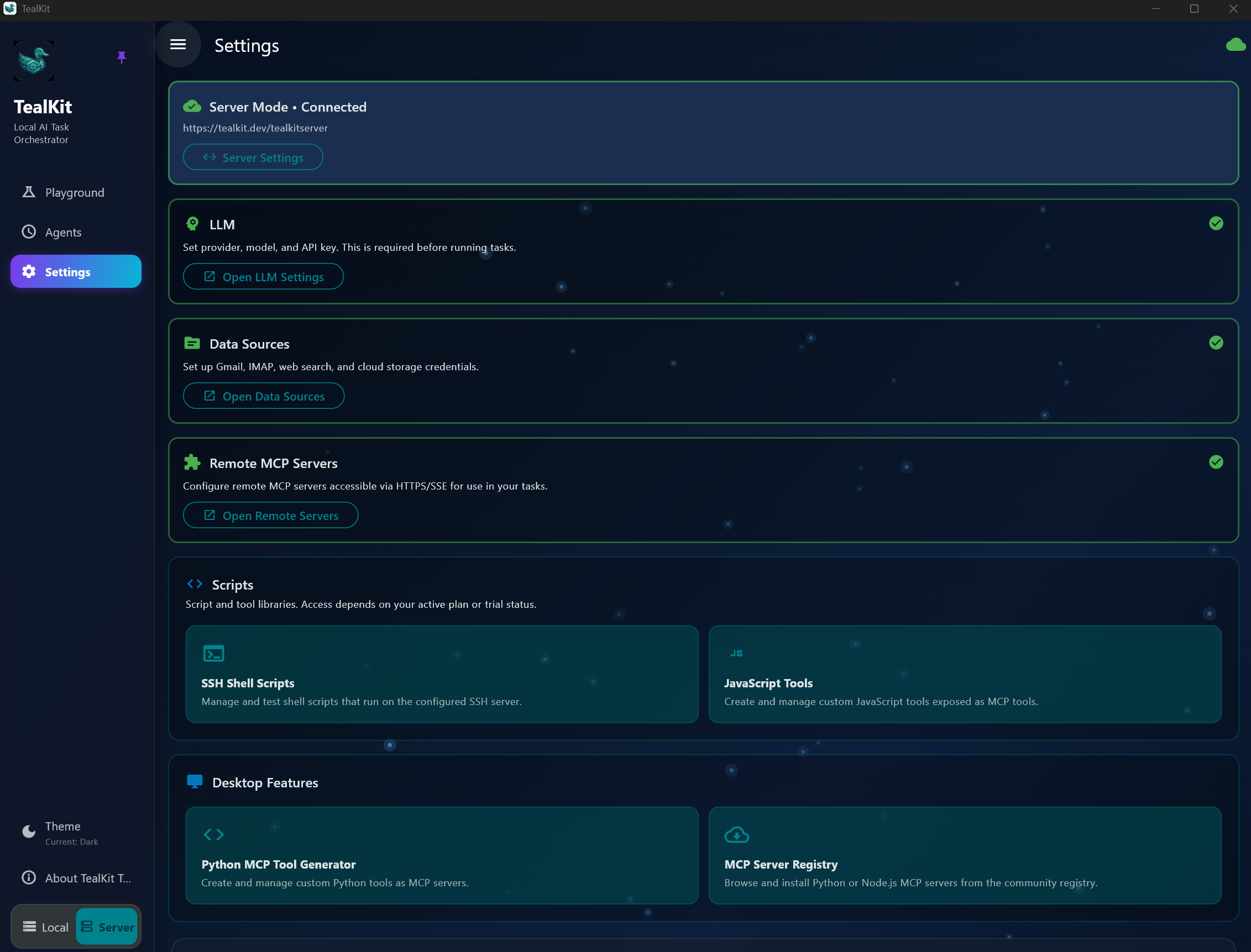This screenshot has height=952, width=1251.
Task: Click Open LLM Settings button
Action: (263, 276)
